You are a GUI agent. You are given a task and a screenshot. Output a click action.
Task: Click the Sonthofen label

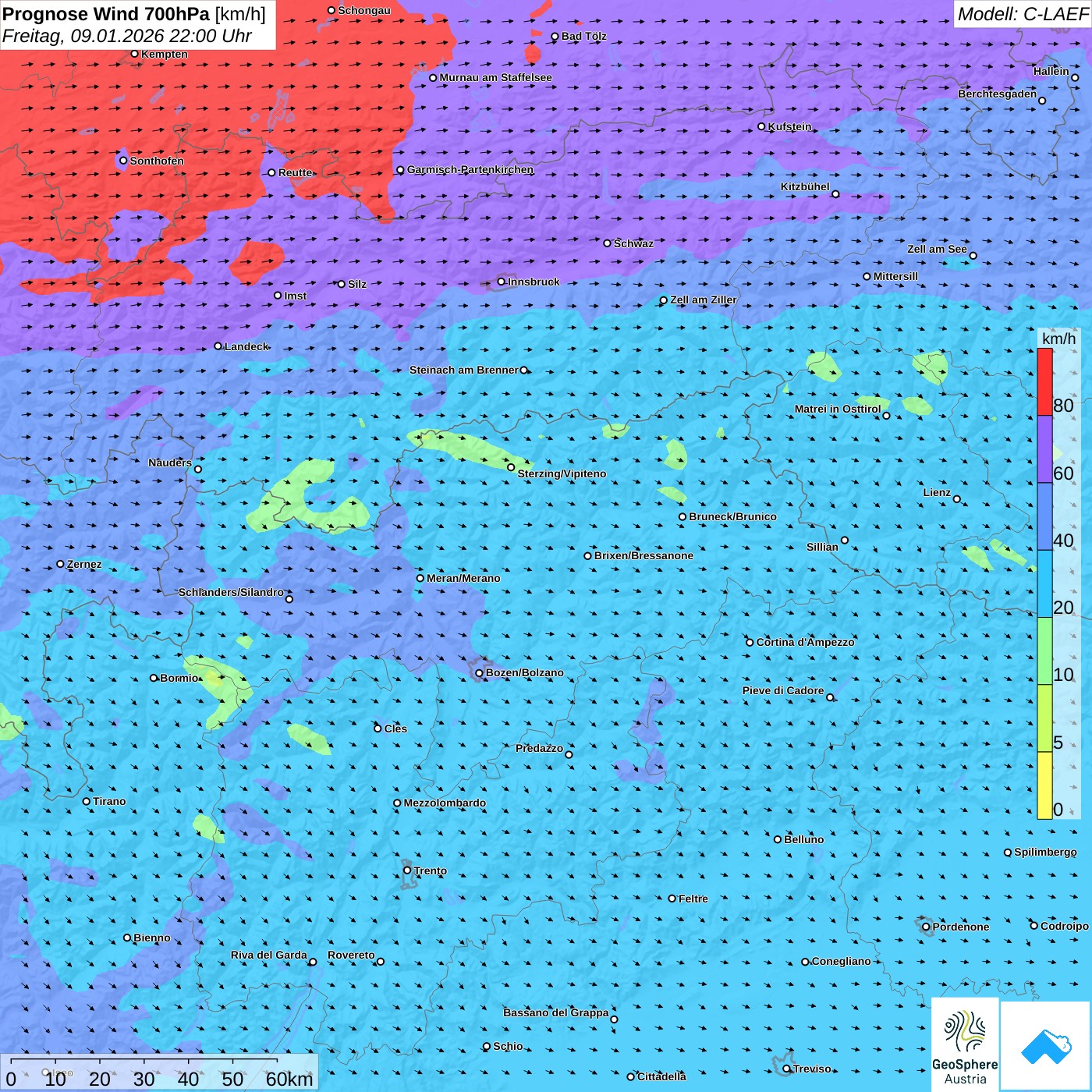(x=157, y=161)
